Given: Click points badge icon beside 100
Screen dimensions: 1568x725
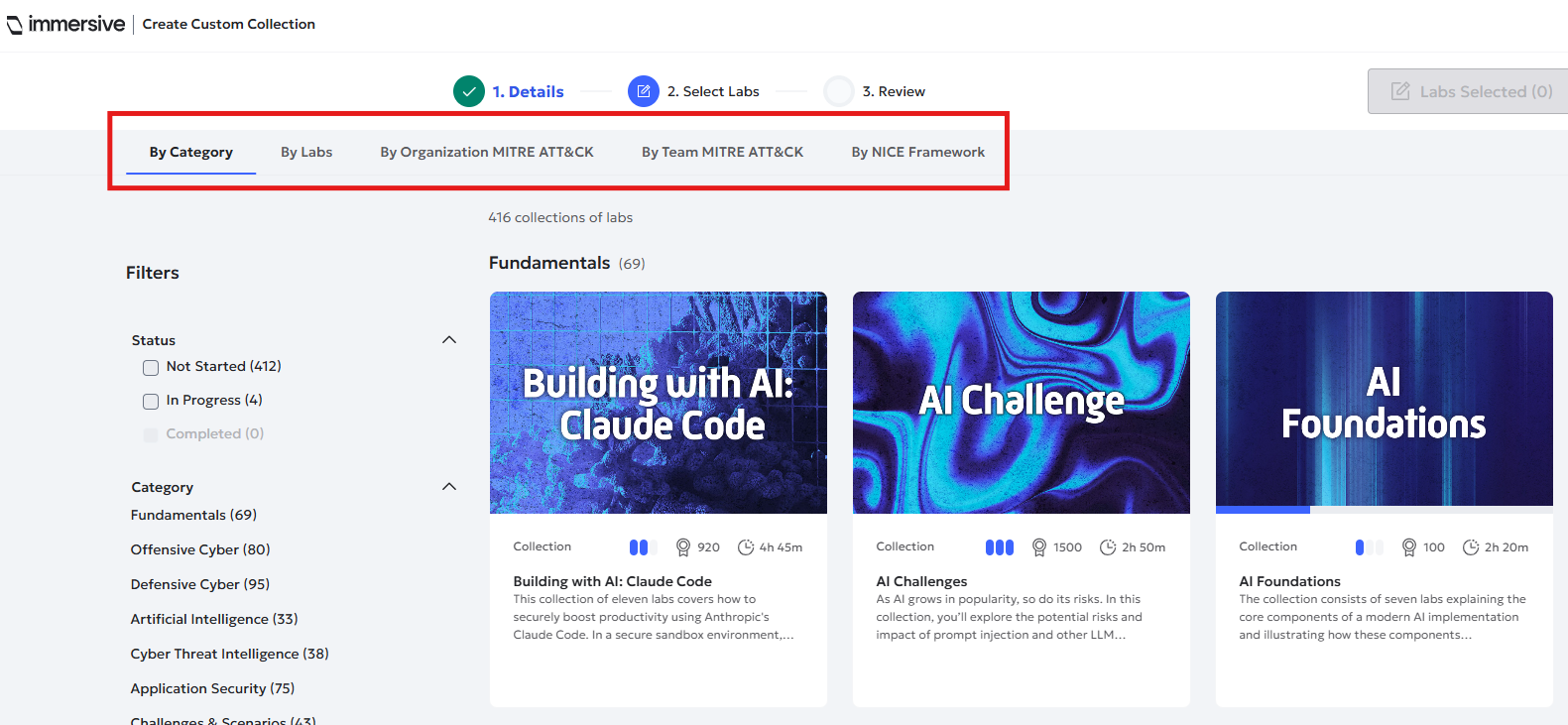Looking at the screenshot, I should click(x=1409, y=547).
